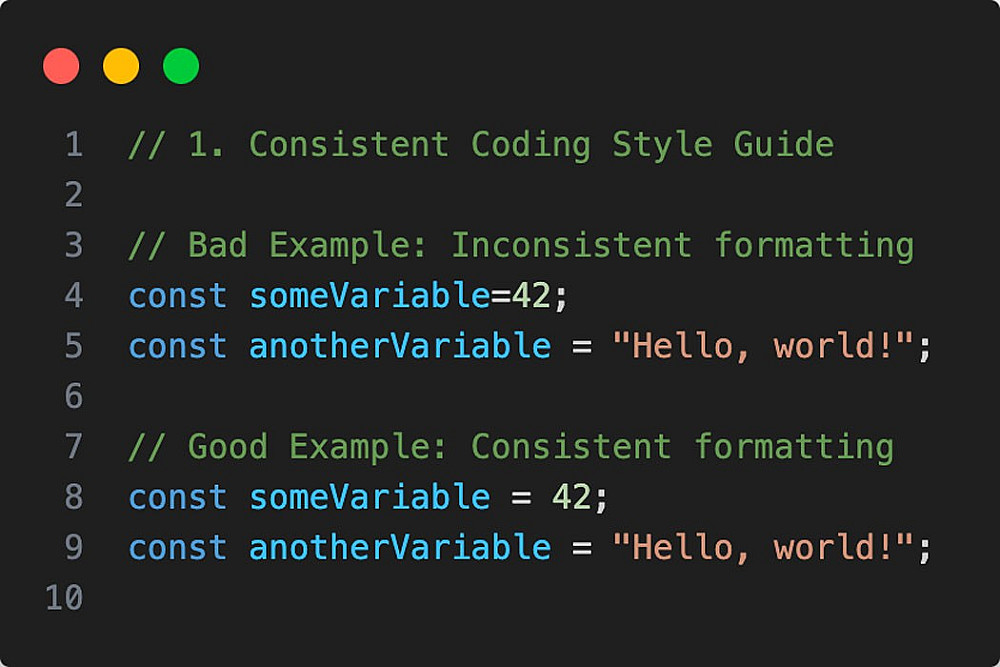Click the number 42 on line 8
This screenshot has width=1000, height=667.
(571, 497)
